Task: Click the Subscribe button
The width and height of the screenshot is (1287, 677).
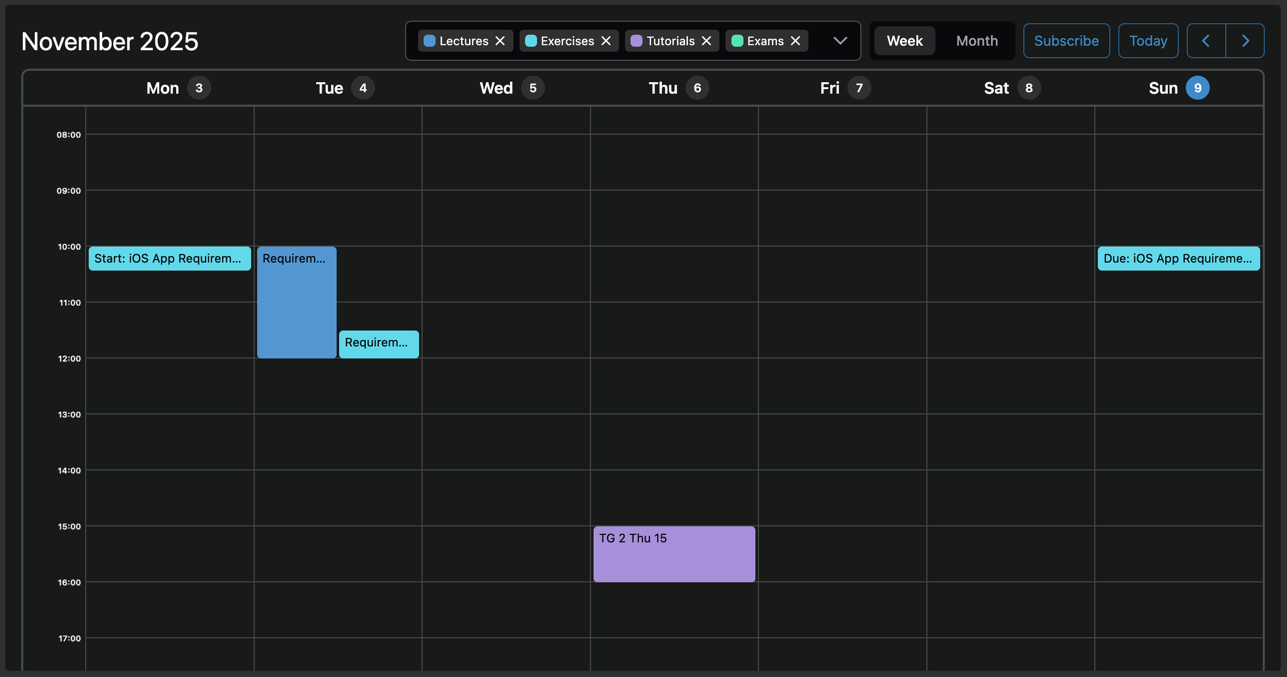Action: point(1066,41)
